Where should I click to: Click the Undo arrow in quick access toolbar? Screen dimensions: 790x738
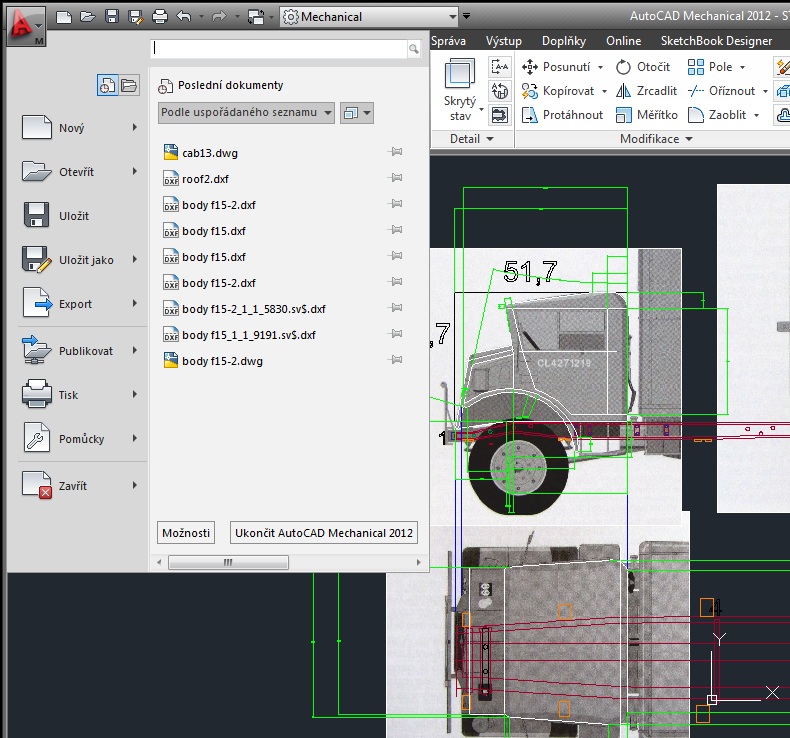[x=183, y=17]
